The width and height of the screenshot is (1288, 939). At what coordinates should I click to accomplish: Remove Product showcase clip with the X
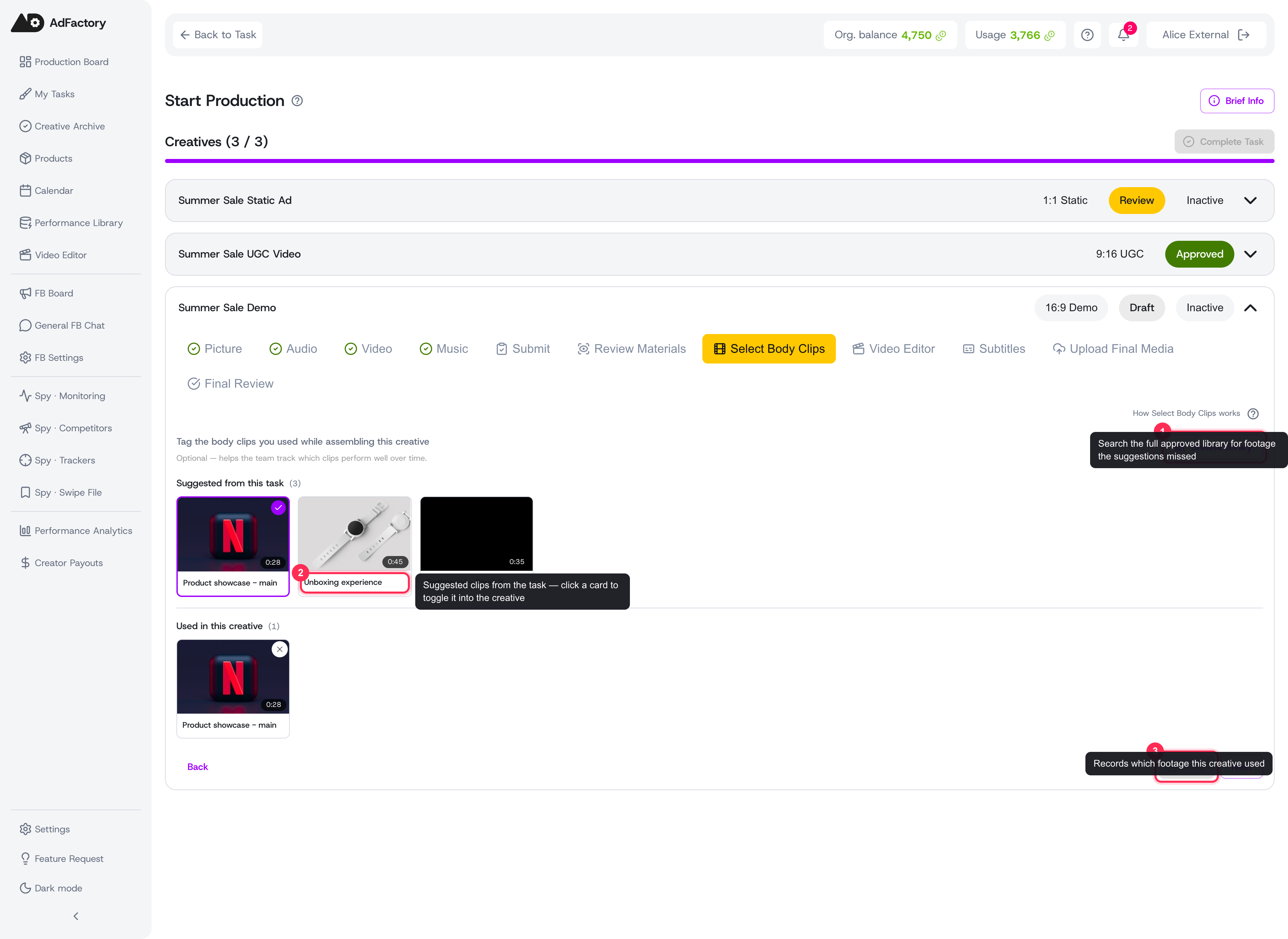pos(279,649)
